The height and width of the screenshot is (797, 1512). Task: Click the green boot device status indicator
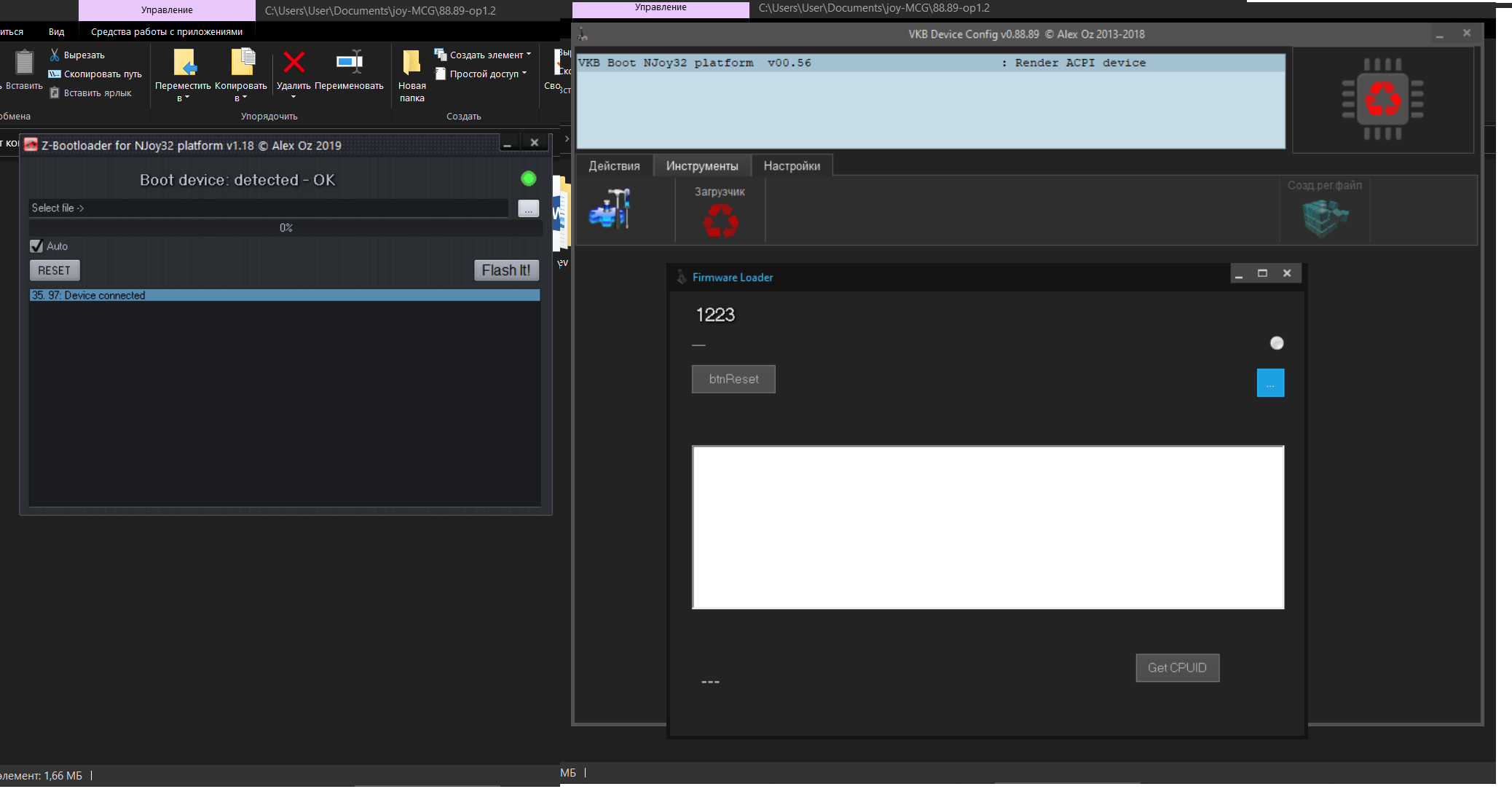(529, 178)
